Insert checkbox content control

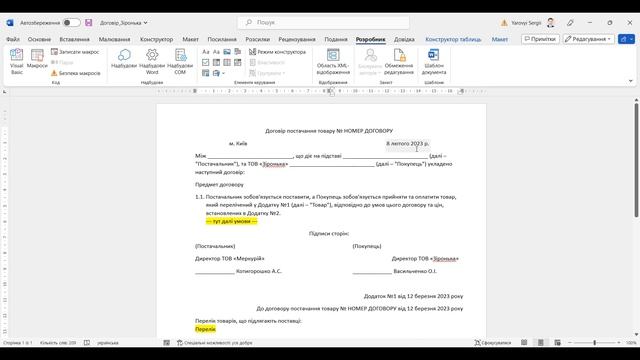(206, 62)
